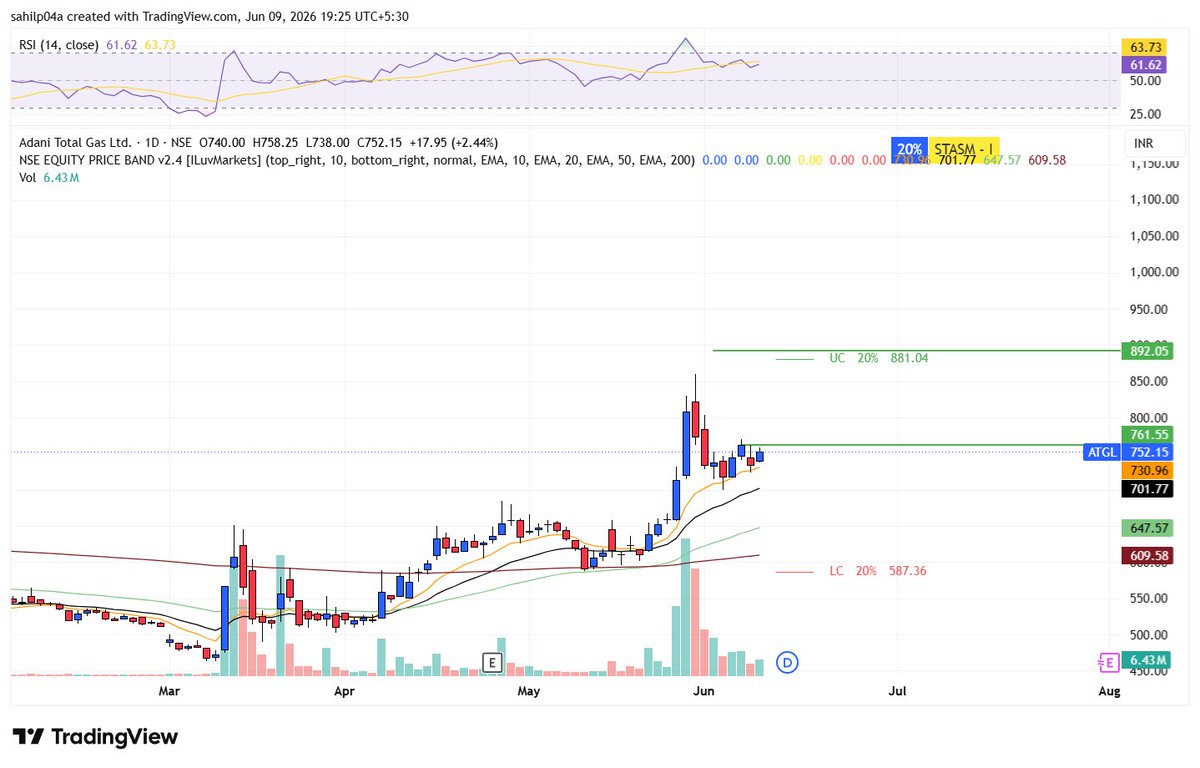Screen dimensions: 1200x768
Task: Click the 1,100.00 price axis label
Action: 1153,200
